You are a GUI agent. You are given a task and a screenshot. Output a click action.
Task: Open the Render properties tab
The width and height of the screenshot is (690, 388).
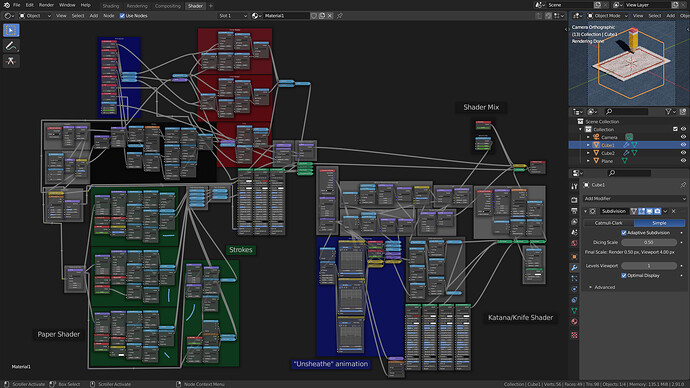point(574,200)
